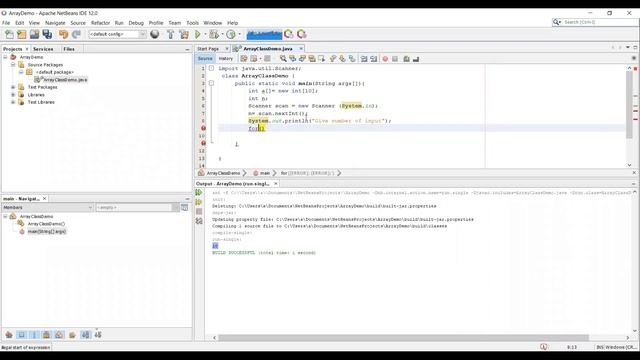Click the Debug Project toolbar icon

tap(213, 34)
